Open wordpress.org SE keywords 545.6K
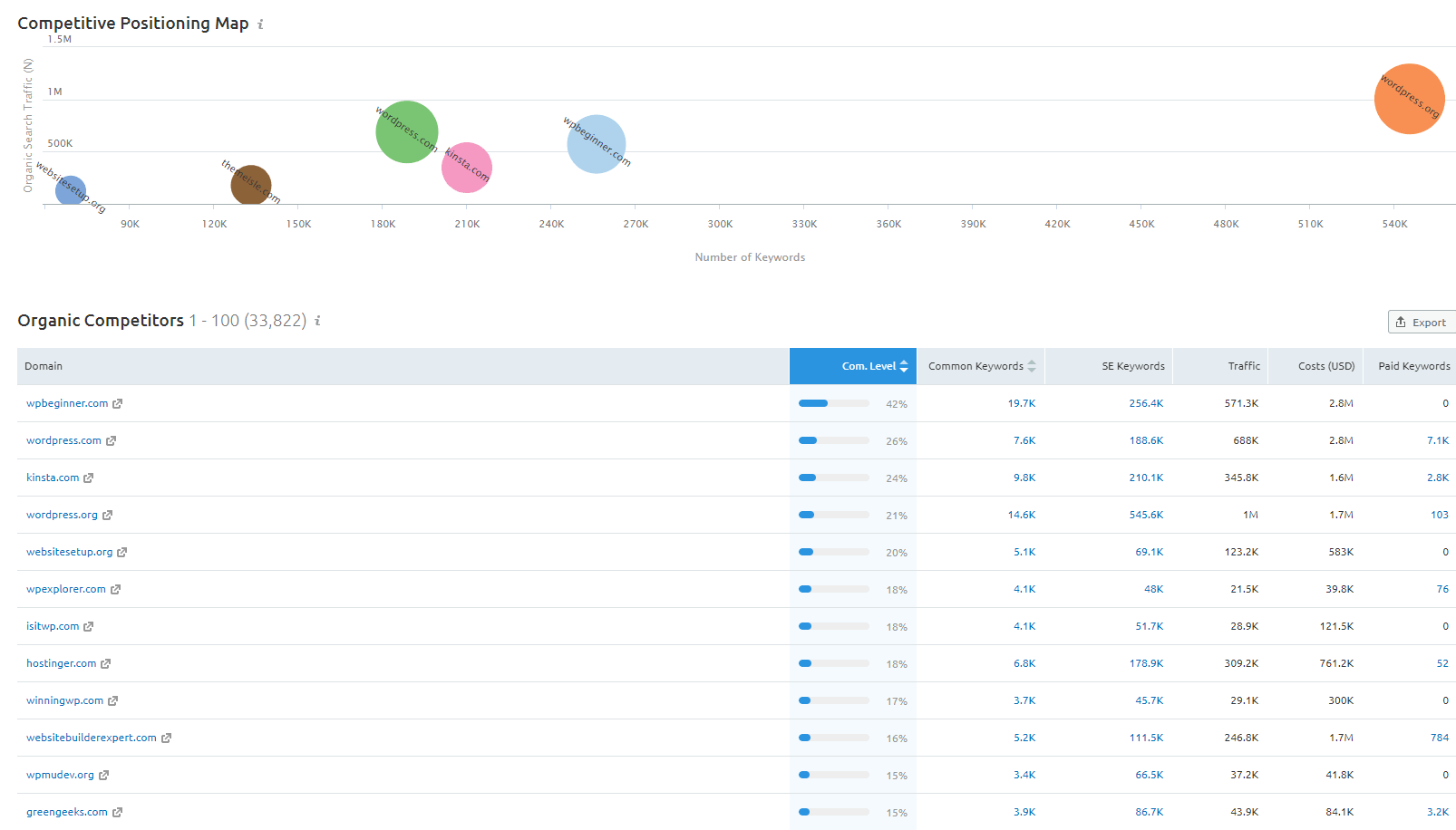Screen dimensions: 1456x830 coord(1146,515)
